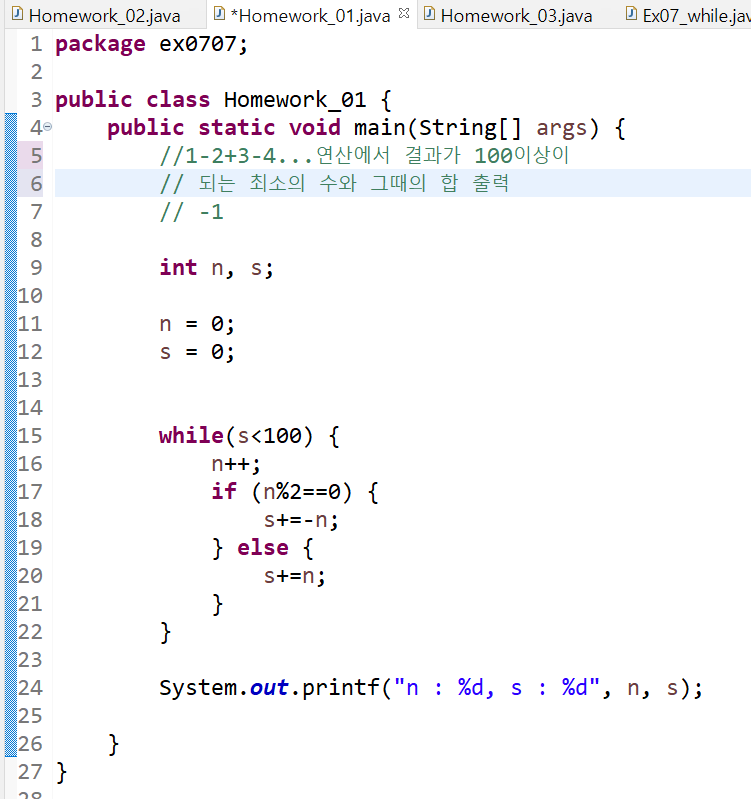Click the 'while' keyword on line 15
Viewport: 751px width, 799px height.
tap(191, 436)
